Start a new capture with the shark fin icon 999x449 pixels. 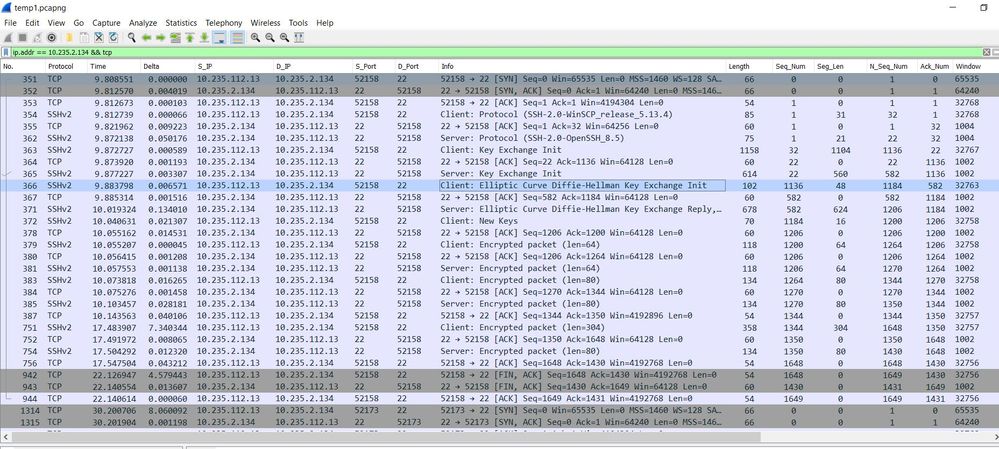coord(8,38)
